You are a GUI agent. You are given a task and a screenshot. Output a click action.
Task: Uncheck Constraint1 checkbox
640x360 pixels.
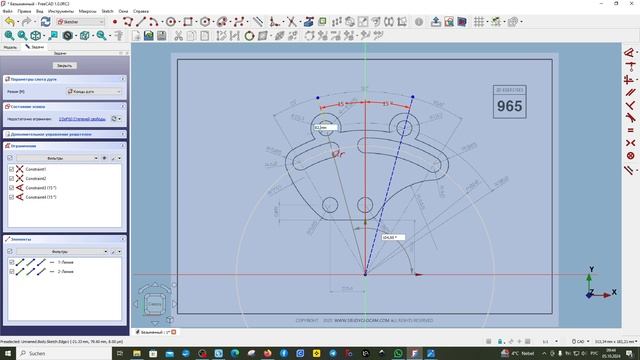coord(11,169)
